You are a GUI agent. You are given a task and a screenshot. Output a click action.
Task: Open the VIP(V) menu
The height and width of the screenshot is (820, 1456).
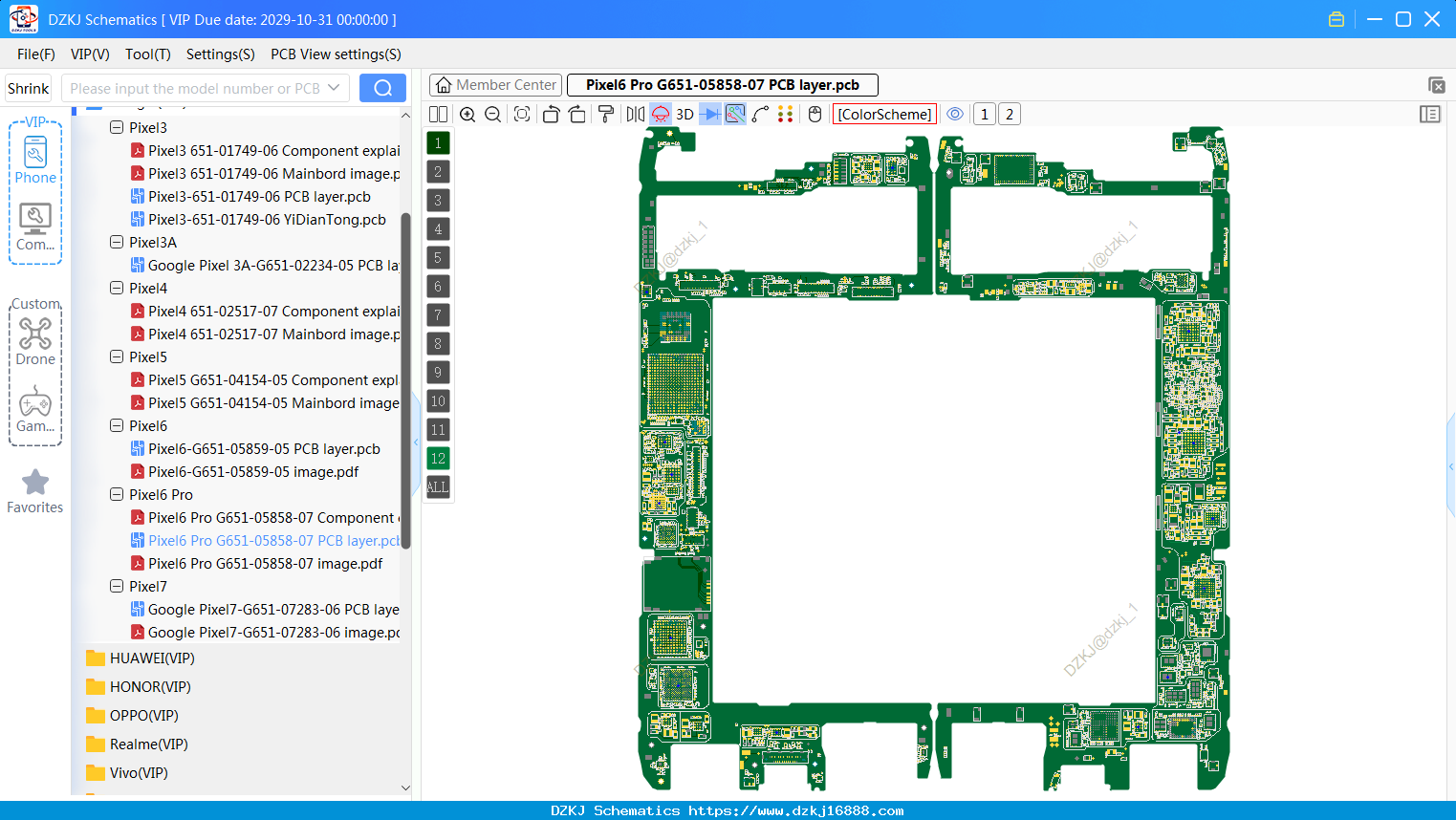90,54
